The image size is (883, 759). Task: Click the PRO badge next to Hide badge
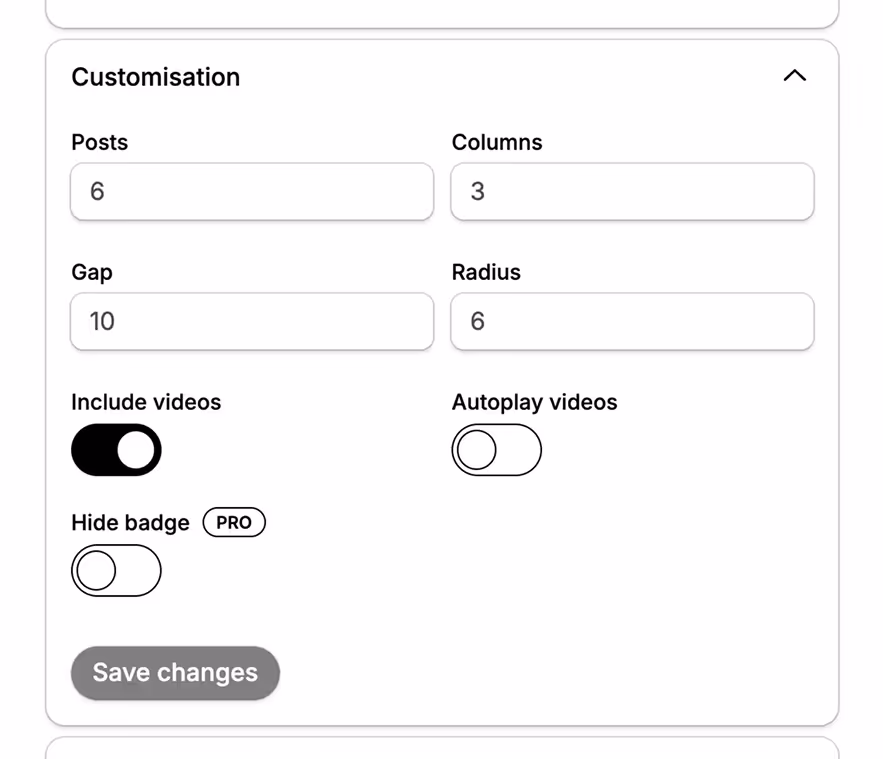pos(233,522)
